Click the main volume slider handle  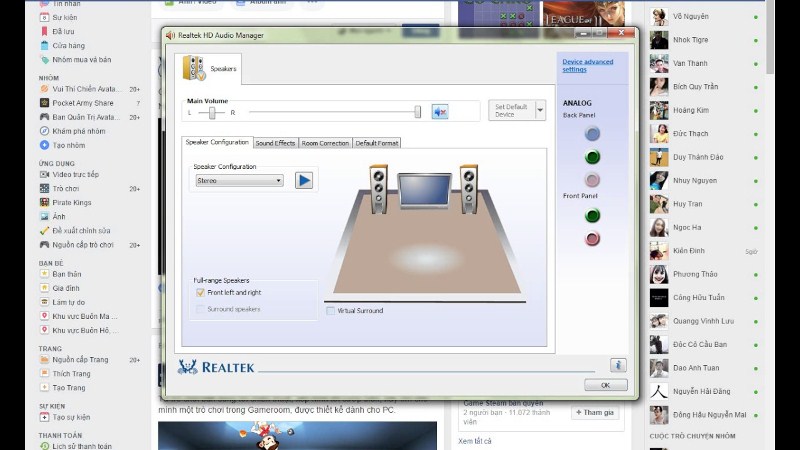coord(417,112)
